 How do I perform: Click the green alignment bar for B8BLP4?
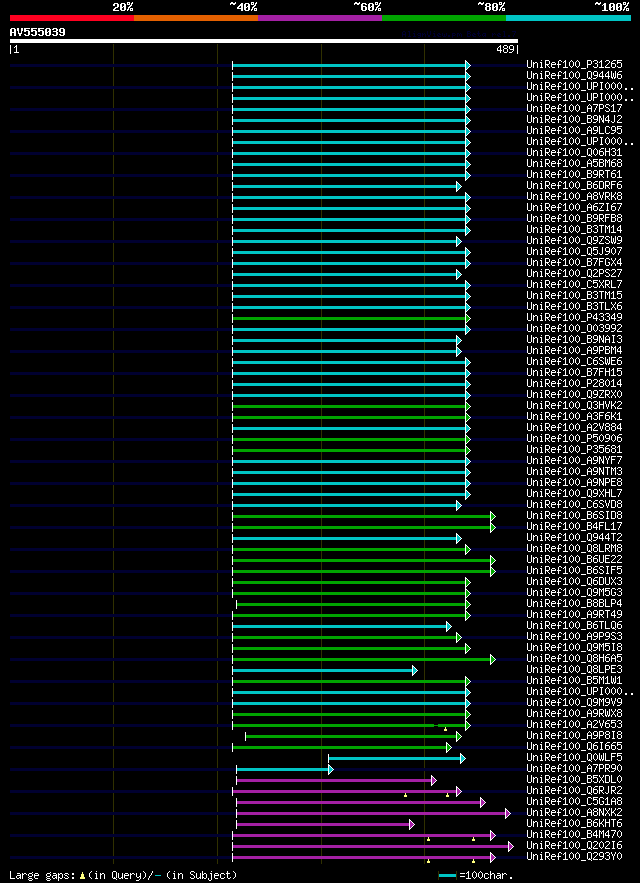coord(353,604)
